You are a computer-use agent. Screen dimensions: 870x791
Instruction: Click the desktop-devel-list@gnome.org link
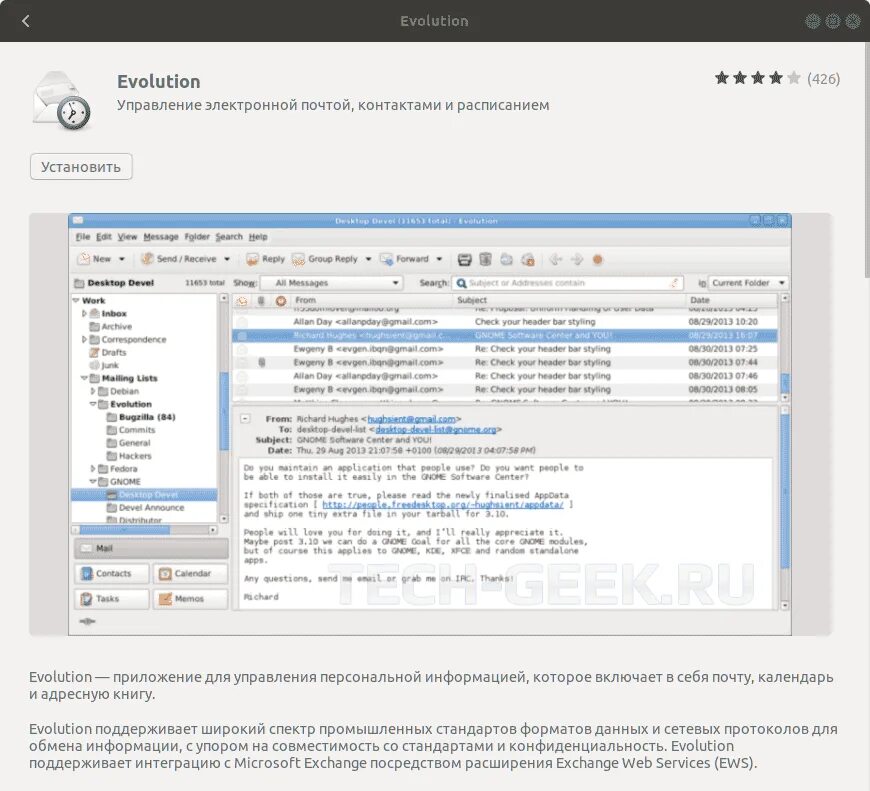pyautogui.click(x=436, y=429)
